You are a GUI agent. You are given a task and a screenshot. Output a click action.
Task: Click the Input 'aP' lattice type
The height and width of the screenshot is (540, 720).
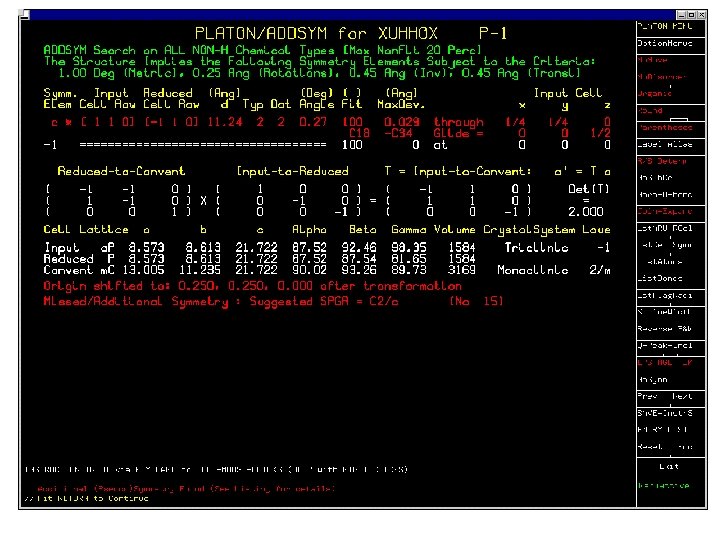(x=107, y=248)
